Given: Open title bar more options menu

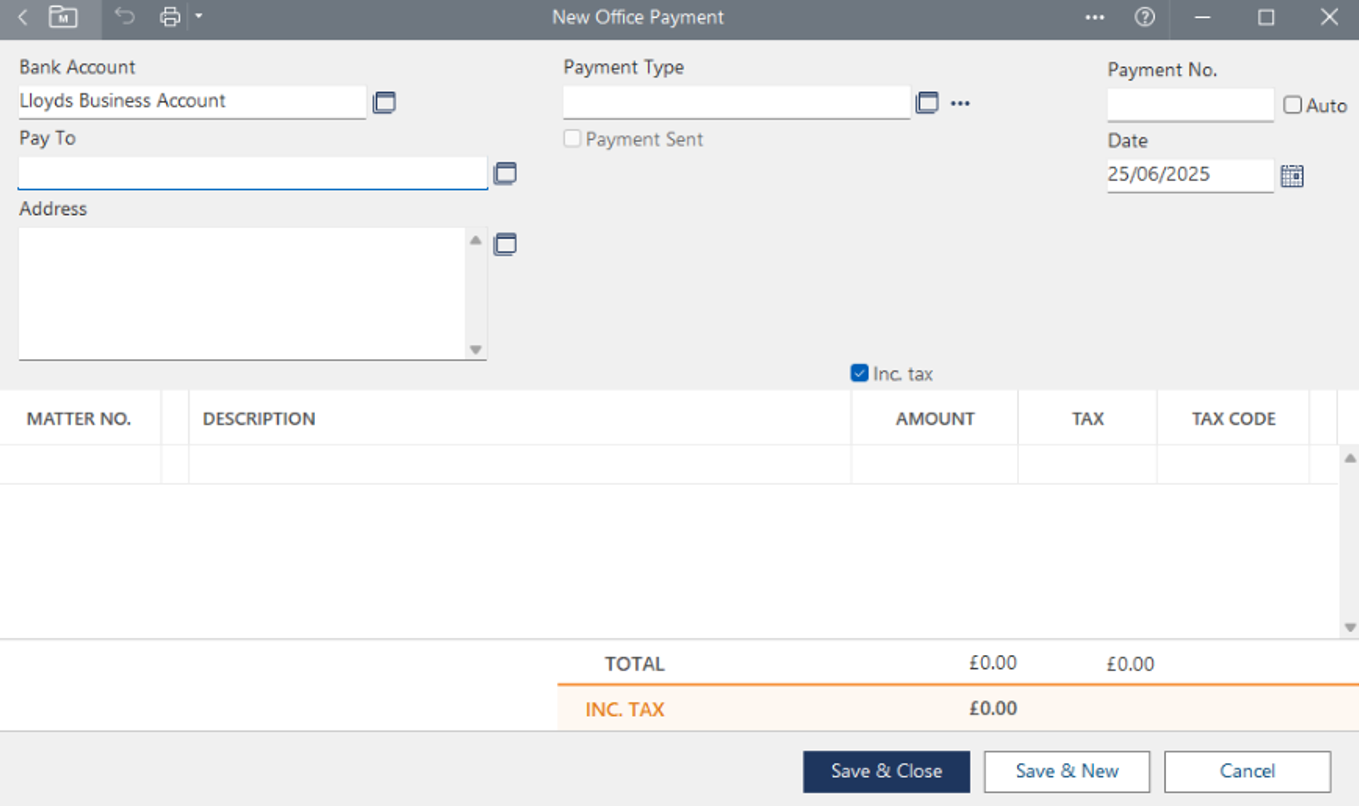Looking at the screenshot, I should click(1095, 17).
